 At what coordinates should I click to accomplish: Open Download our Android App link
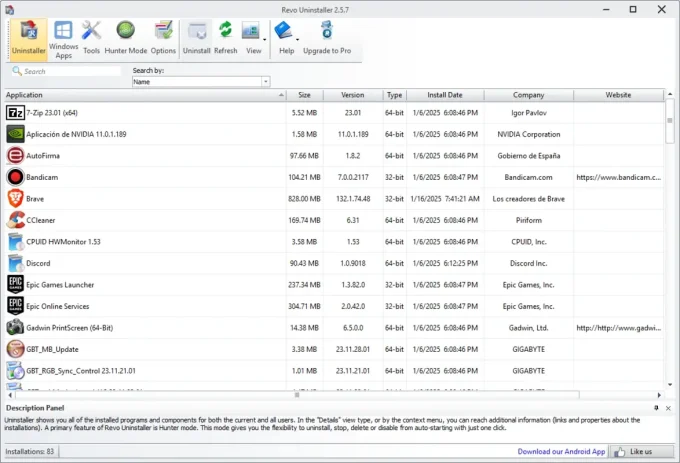pos(561,451)
